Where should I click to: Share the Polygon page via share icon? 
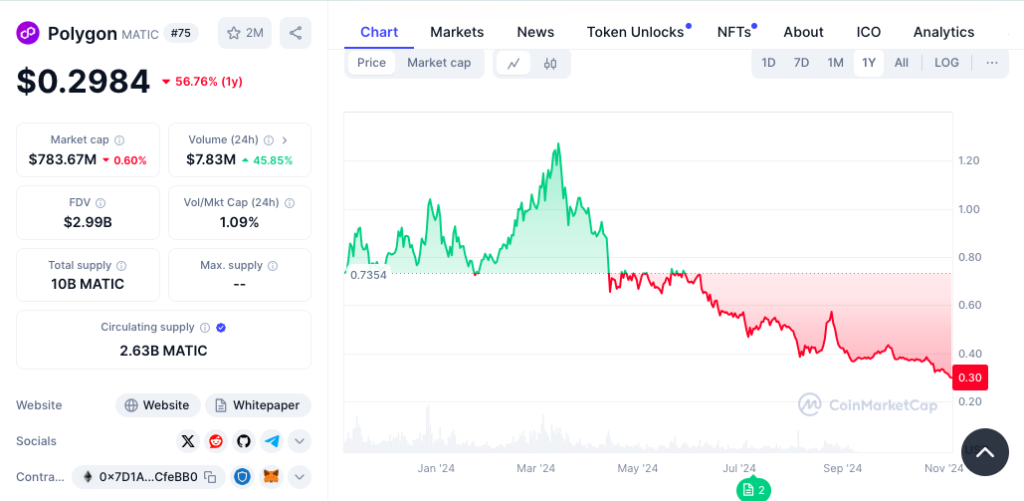click(295, 33)
